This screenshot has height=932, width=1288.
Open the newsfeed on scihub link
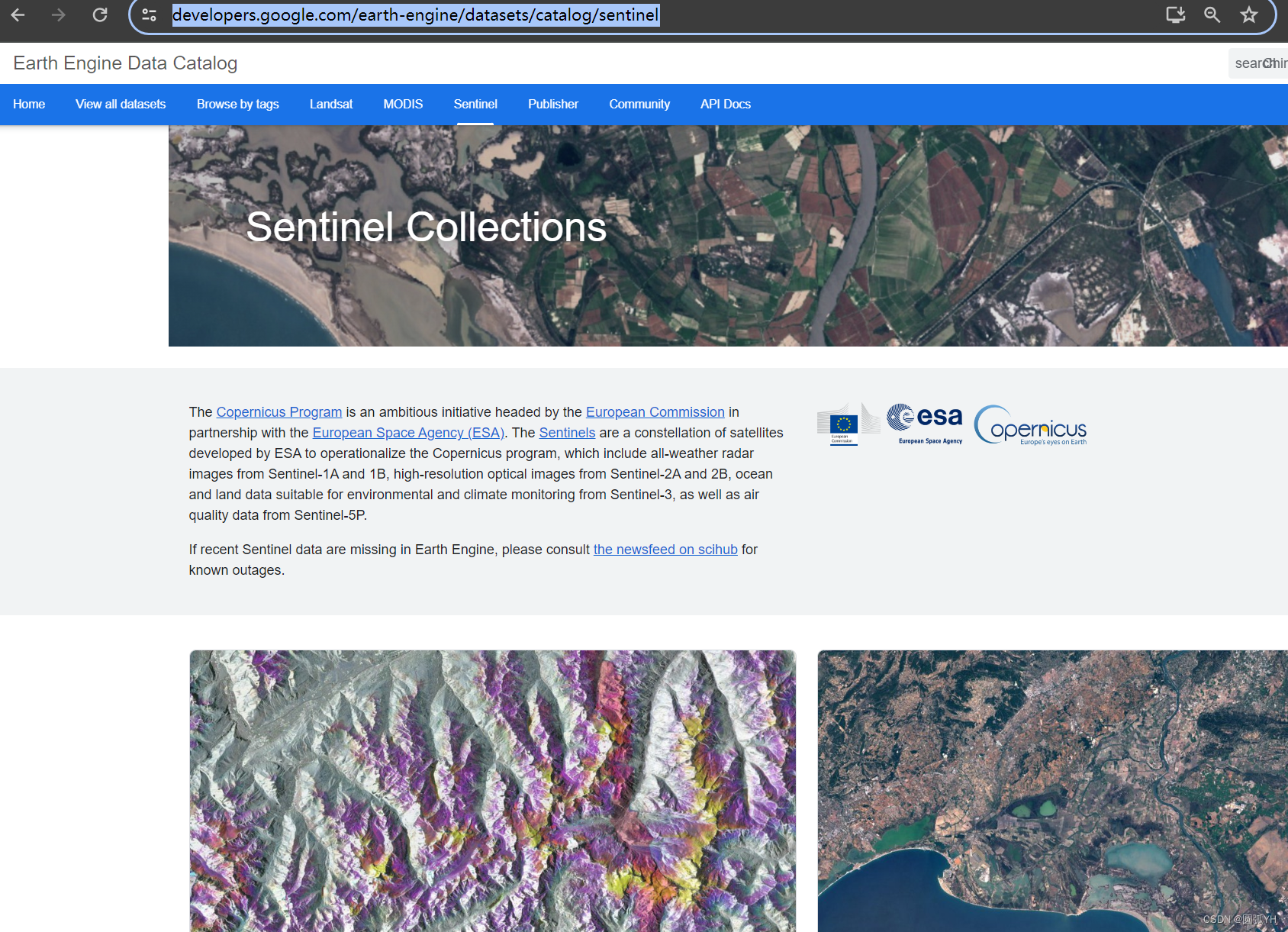665,550
